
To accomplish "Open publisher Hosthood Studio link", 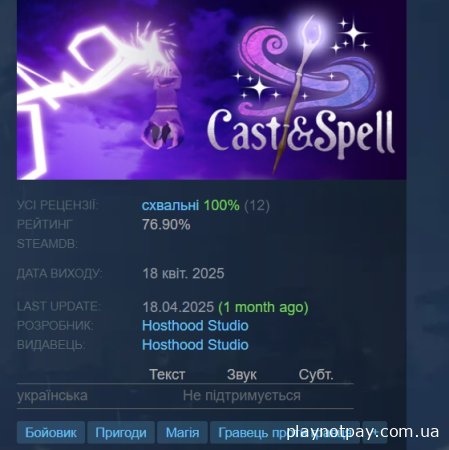I will 195,345.
